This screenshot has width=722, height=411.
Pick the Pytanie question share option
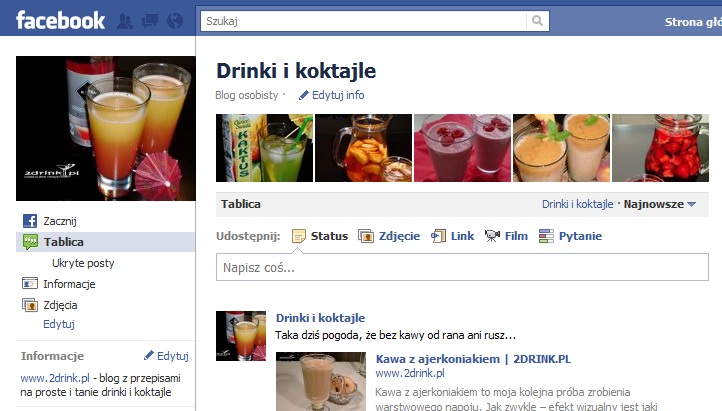571,236
